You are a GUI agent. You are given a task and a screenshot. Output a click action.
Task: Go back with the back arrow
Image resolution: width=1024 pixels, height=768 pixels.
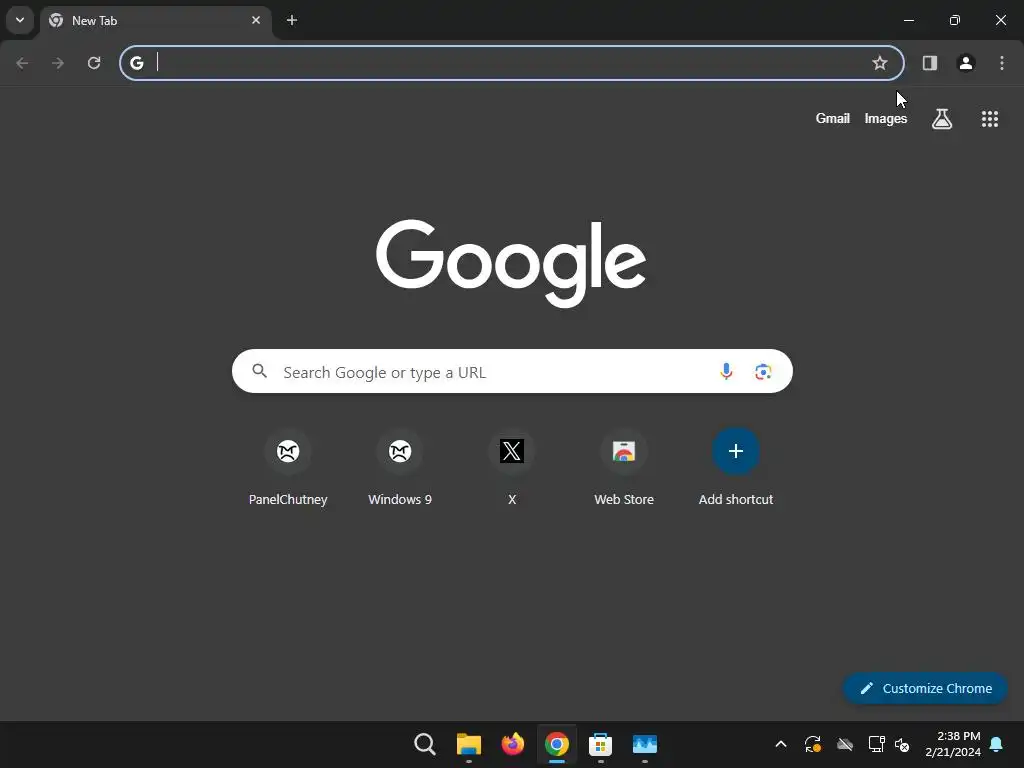22,63
